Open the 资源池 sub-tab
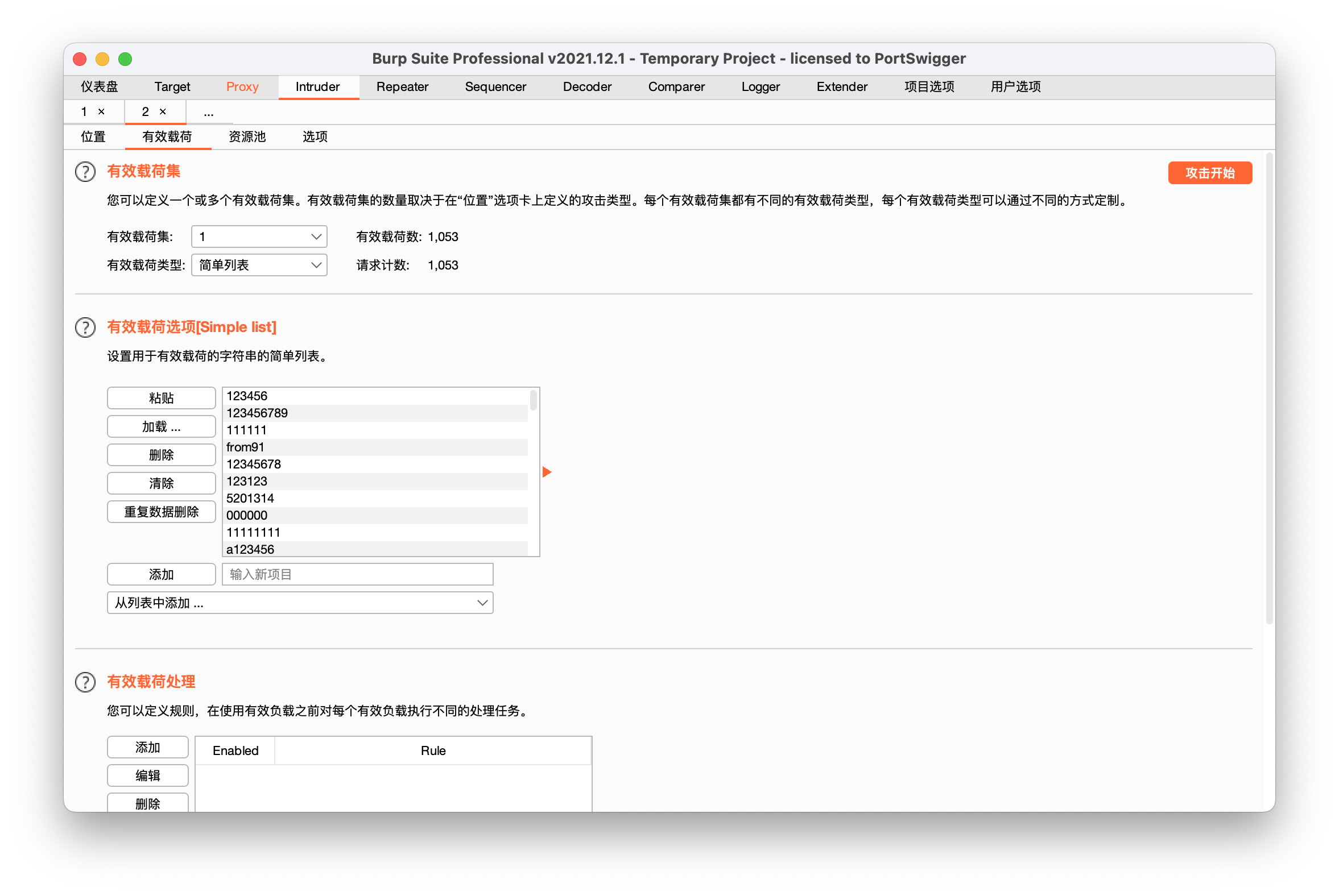Screen dimensions: 1339x896 pyautogui.click(x=247, y=136)
